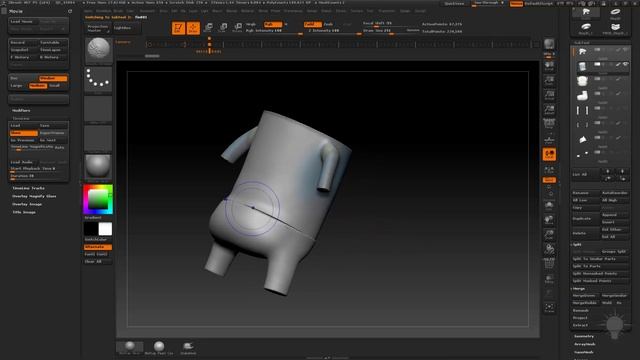Expand the Timeline Tracks section
The width and height of the screenshot is (640, 360).
pos(29,188)
